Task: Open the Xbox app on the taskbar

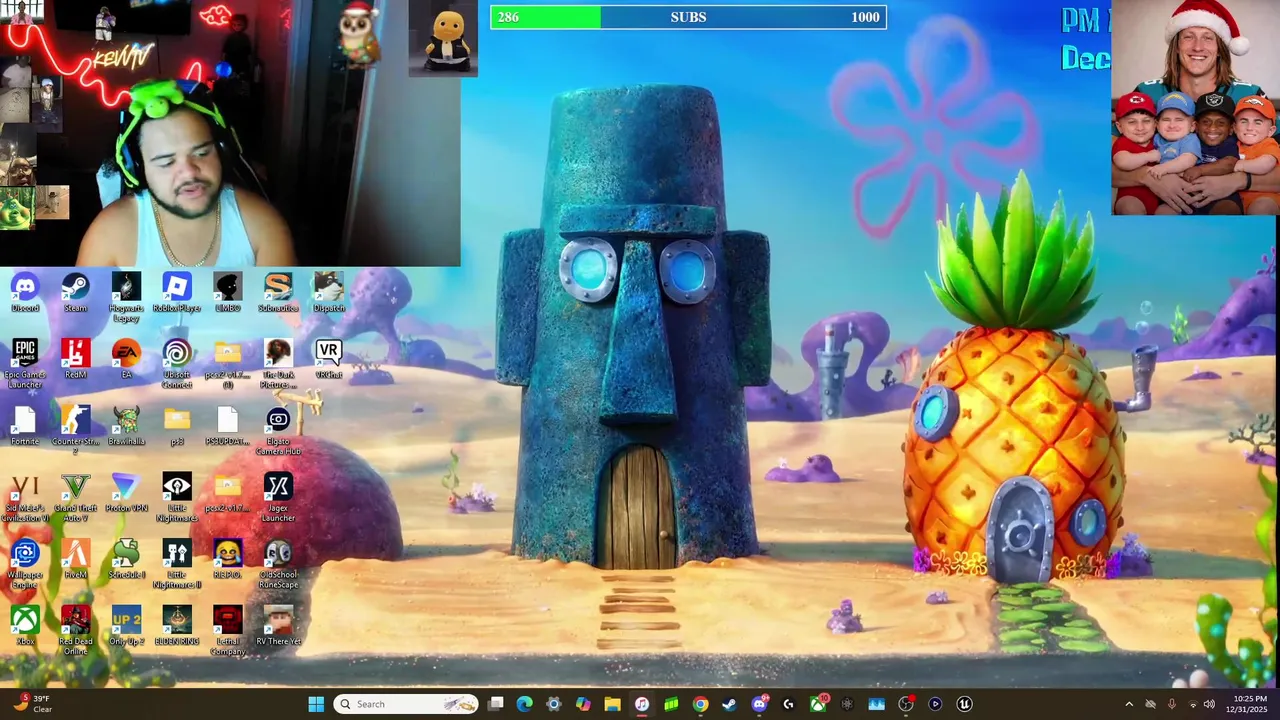Action: (818, 704)
